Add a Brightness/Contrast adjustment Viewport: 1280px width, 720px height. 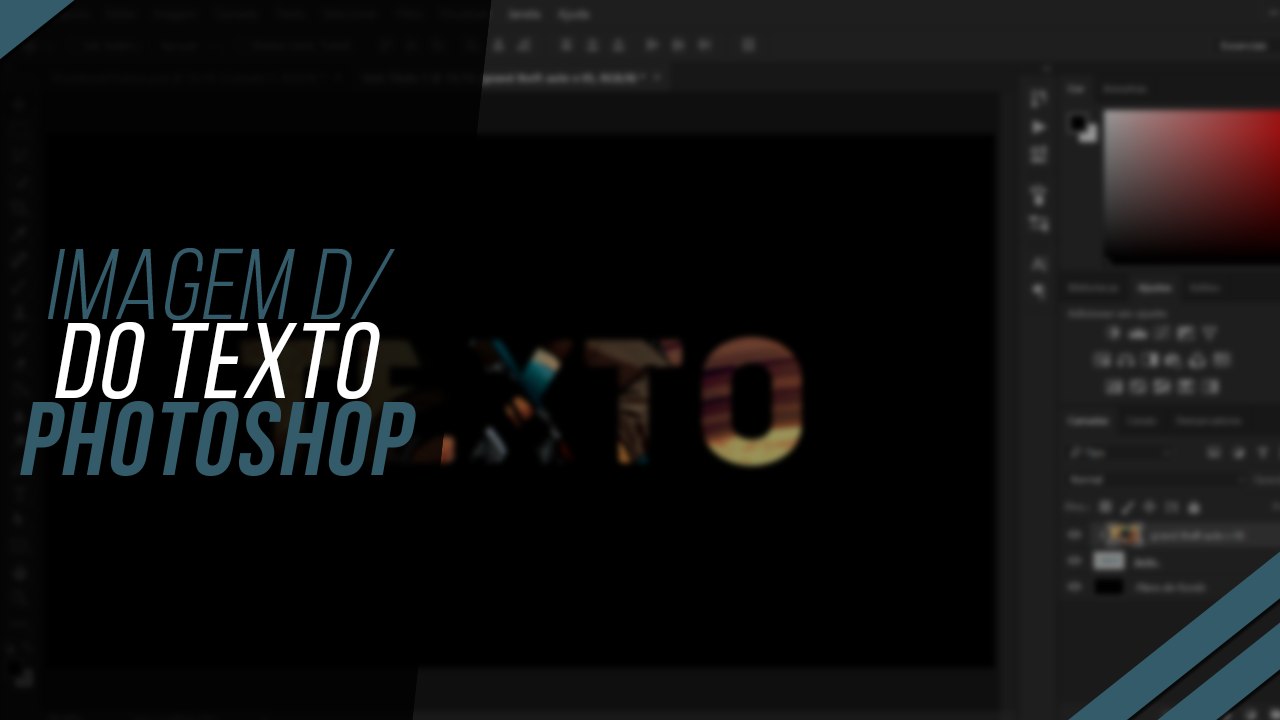[1113, 333]
